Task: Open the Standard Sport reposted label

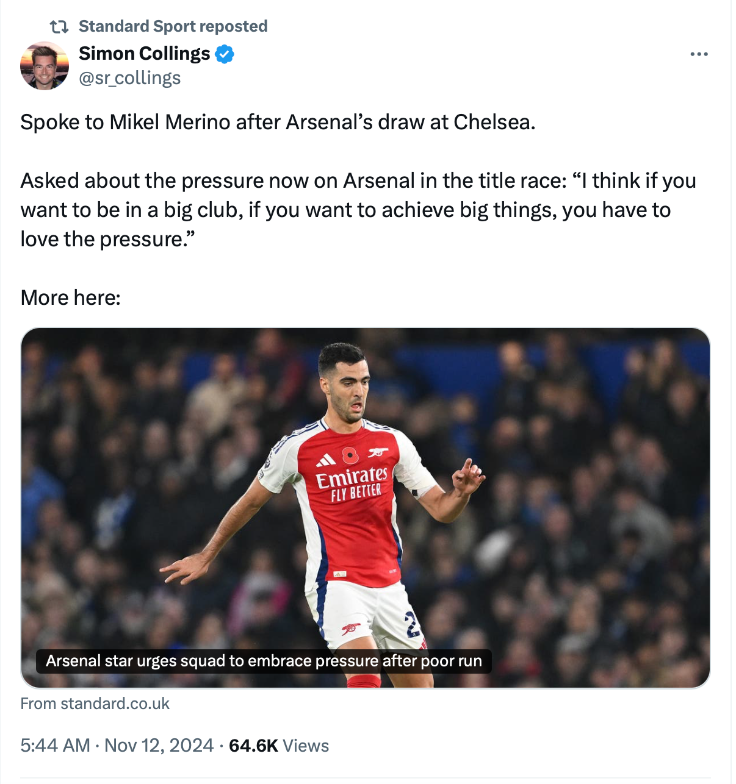Action: (x=172, y=26)
